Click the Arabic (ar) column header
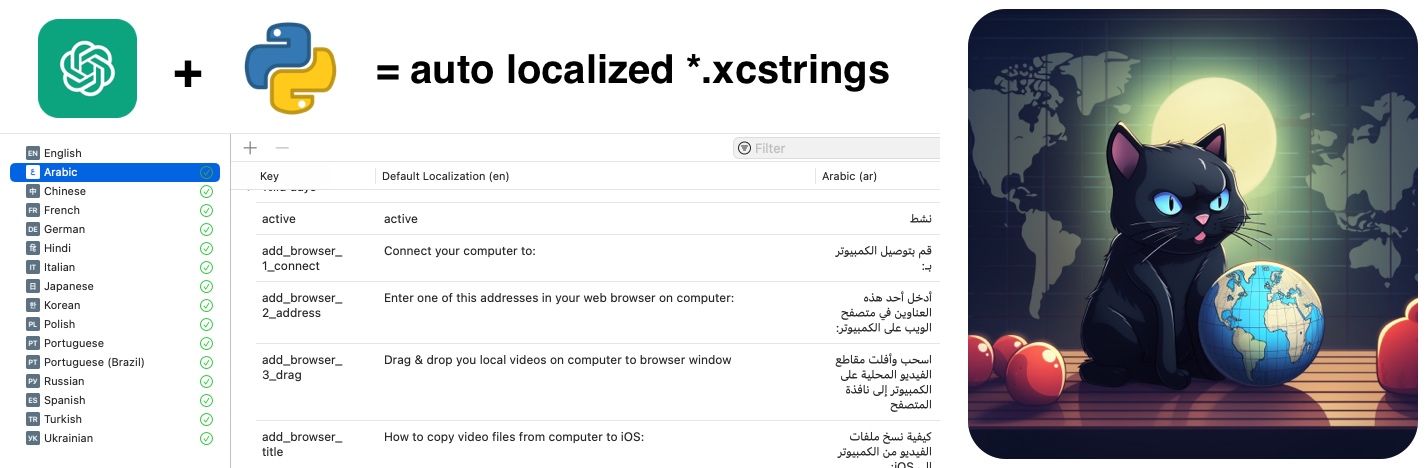The width and height of the screenshot is (1427, 468). pos(849,176)
